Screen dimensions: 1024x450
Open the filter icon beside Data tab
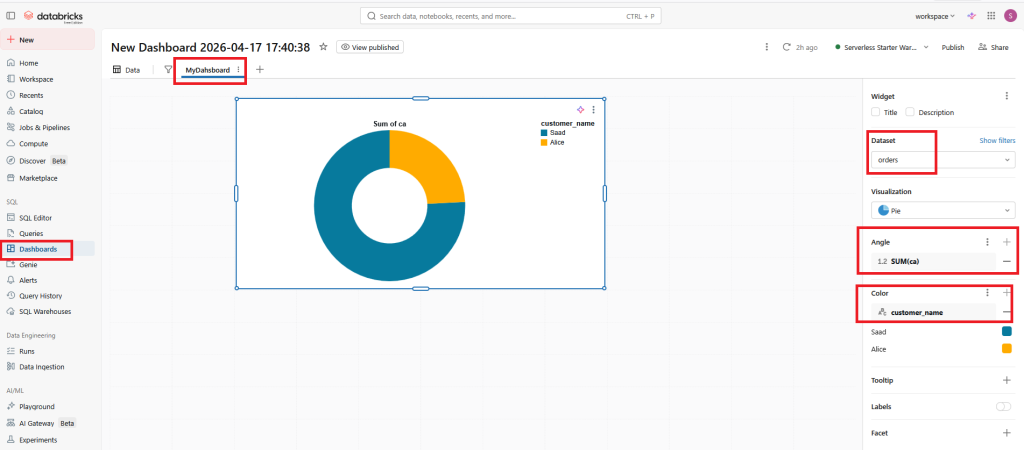coord(168,70)
